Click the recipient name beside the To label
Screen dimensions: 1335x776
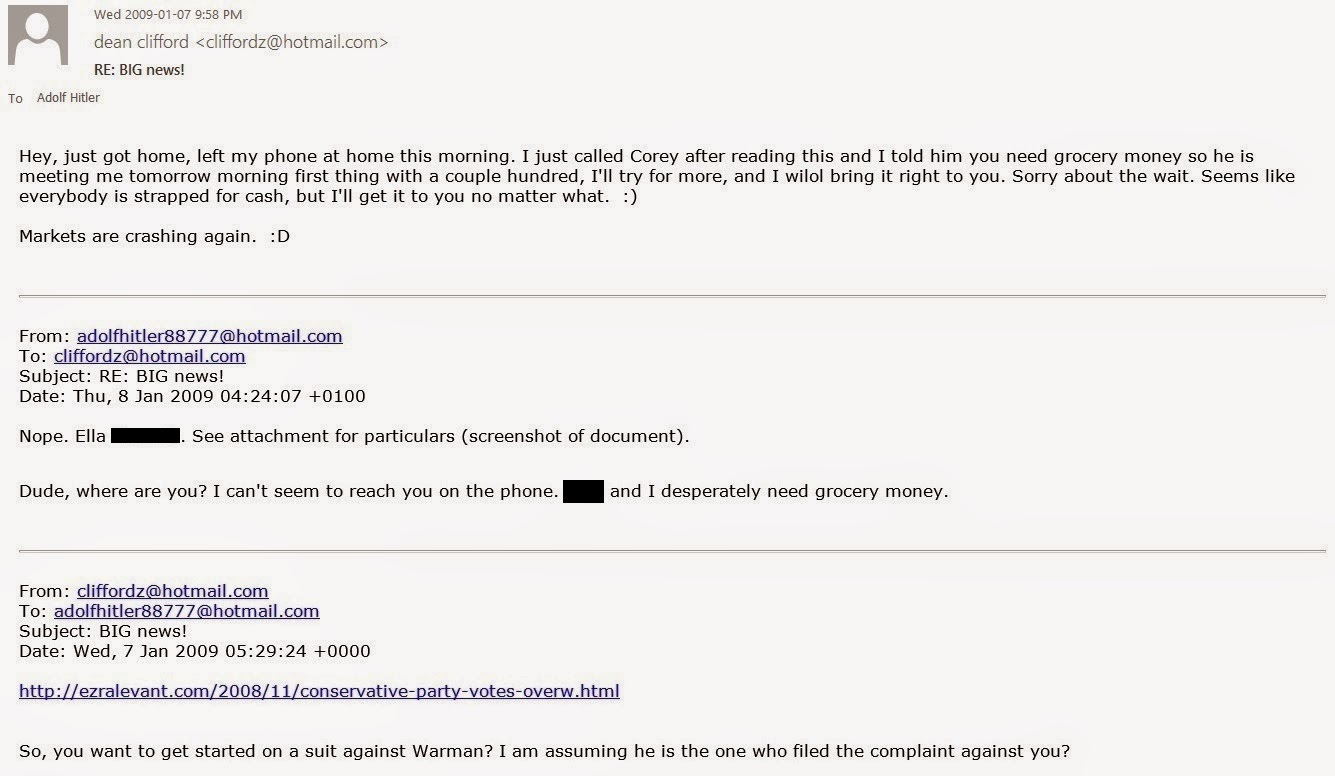click(x=68, y=97)
